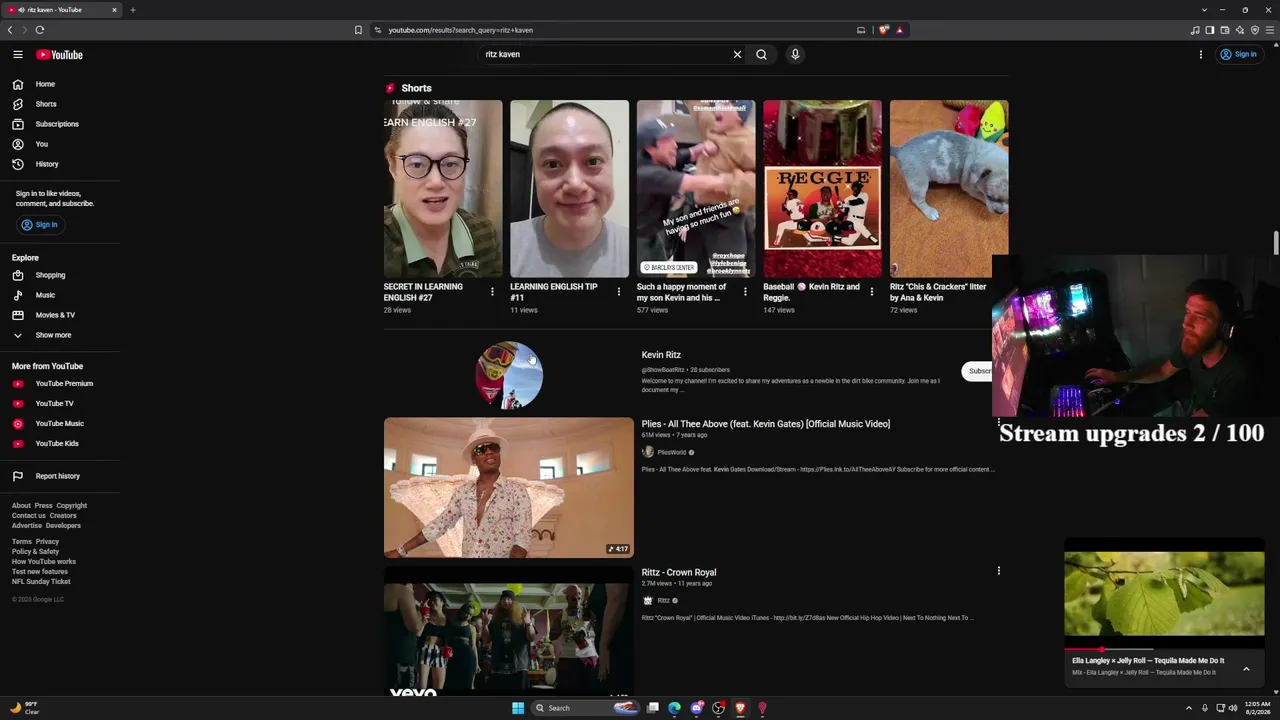
Task: Open the Windows Start menu
Action: point(518,708)
